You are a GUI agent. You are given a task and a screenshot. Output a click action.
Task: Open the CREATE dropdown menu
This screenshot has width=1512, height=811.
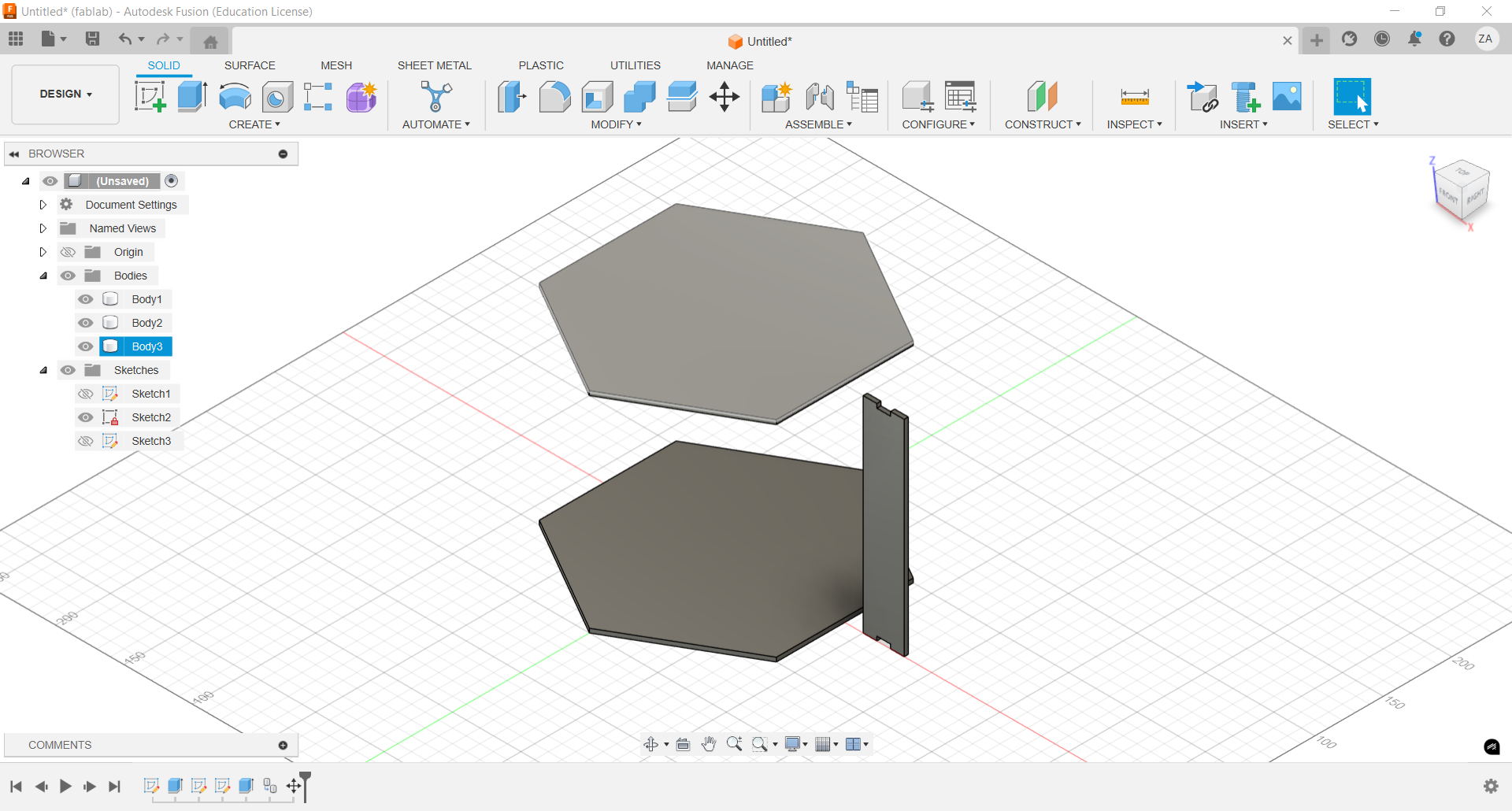pyautogui.click(x=254, y=124)
